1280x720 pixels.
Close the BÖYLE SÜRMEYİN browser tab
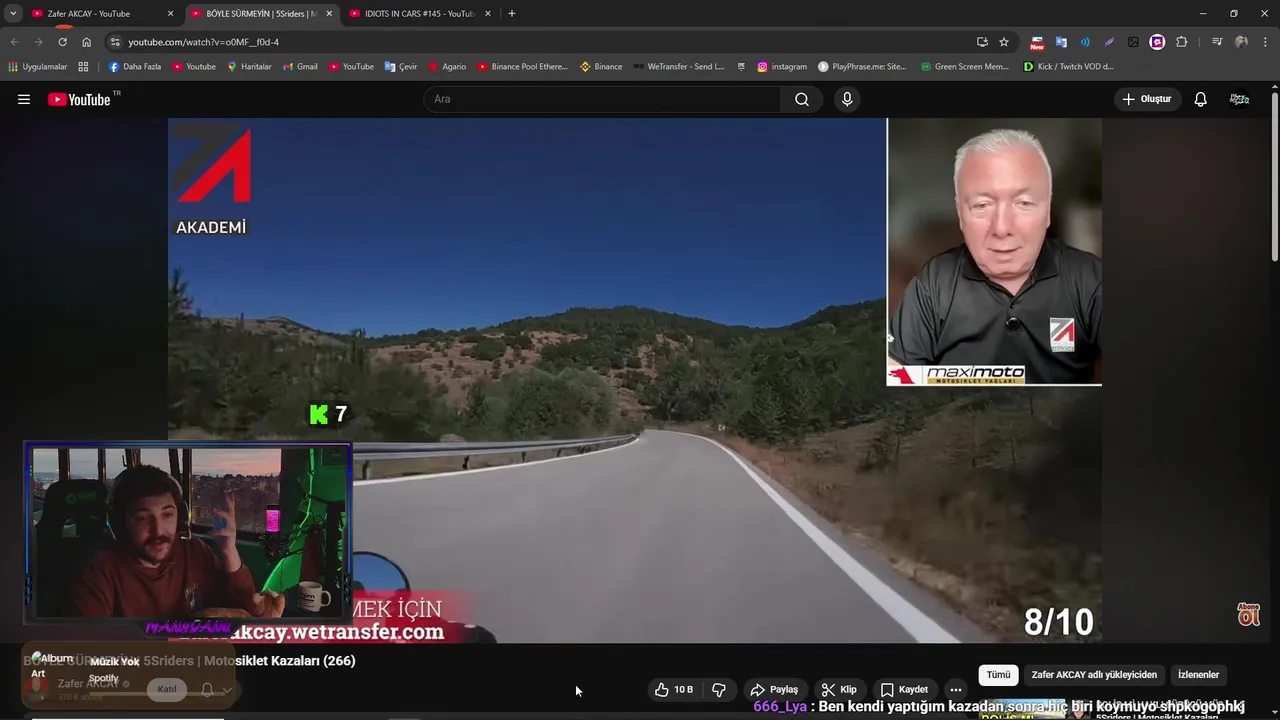pos(329,14)
